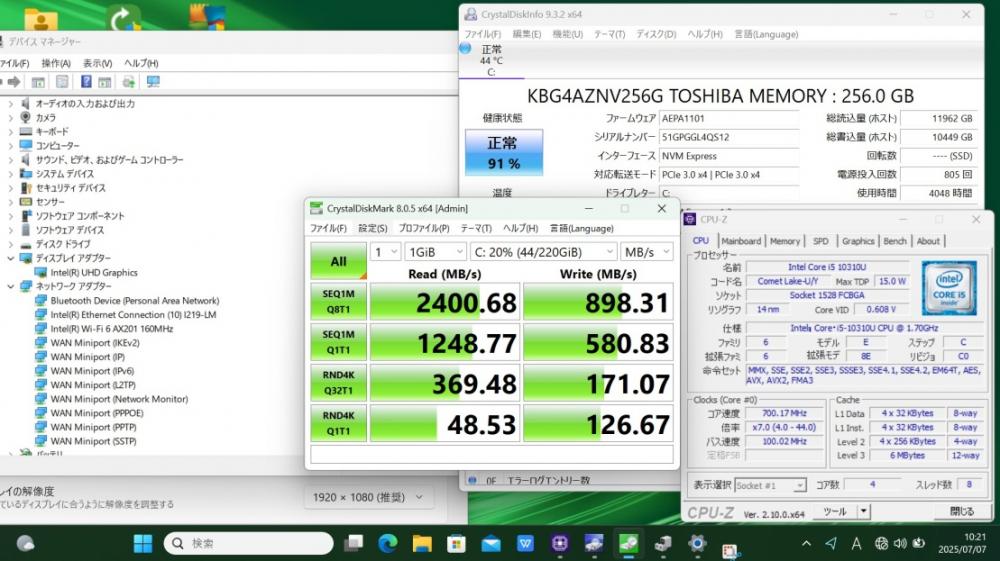The height and width of the screenshot is (561, 1000).
Task: Open the test count dropdown showing 1
Action: pos(385,252)
